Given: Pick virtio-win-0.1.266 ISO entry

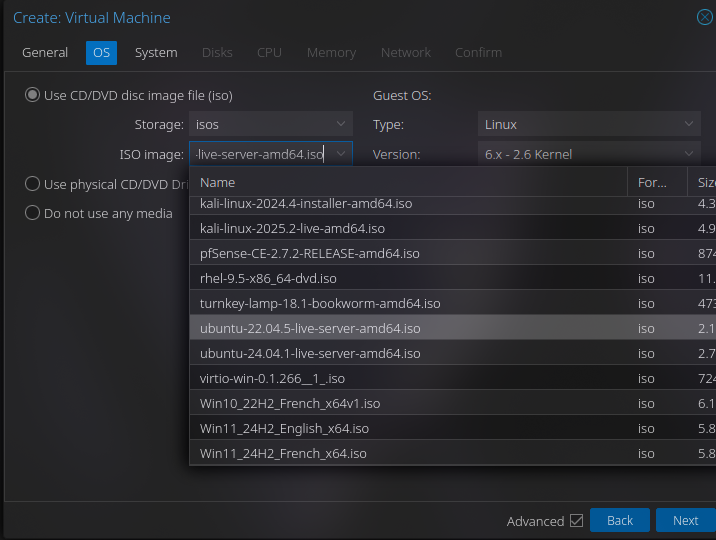Looking at the screenshot, I should pos(272,378).
